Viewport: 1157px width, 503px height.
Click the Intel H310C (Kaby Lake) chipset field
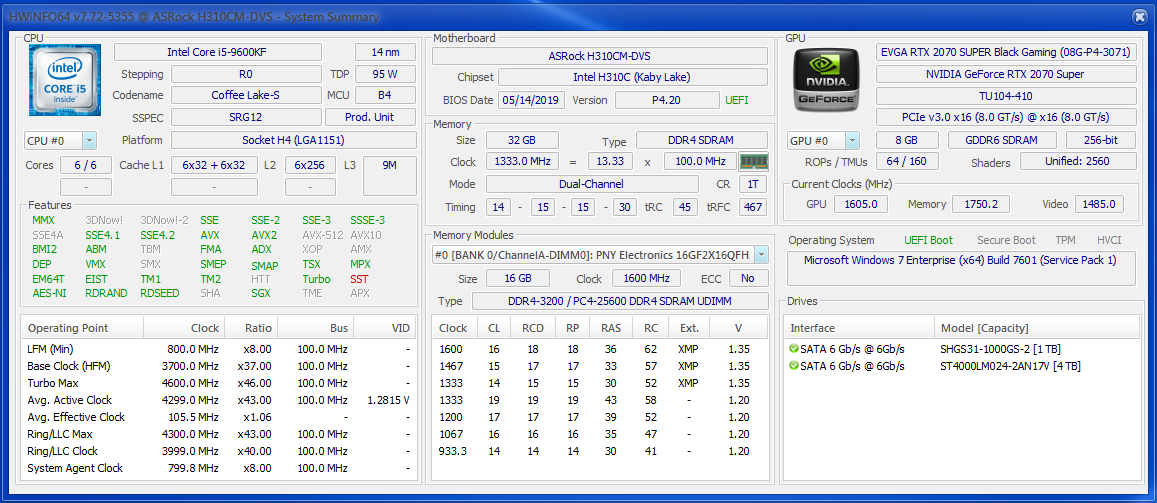(x=632, y=77)
